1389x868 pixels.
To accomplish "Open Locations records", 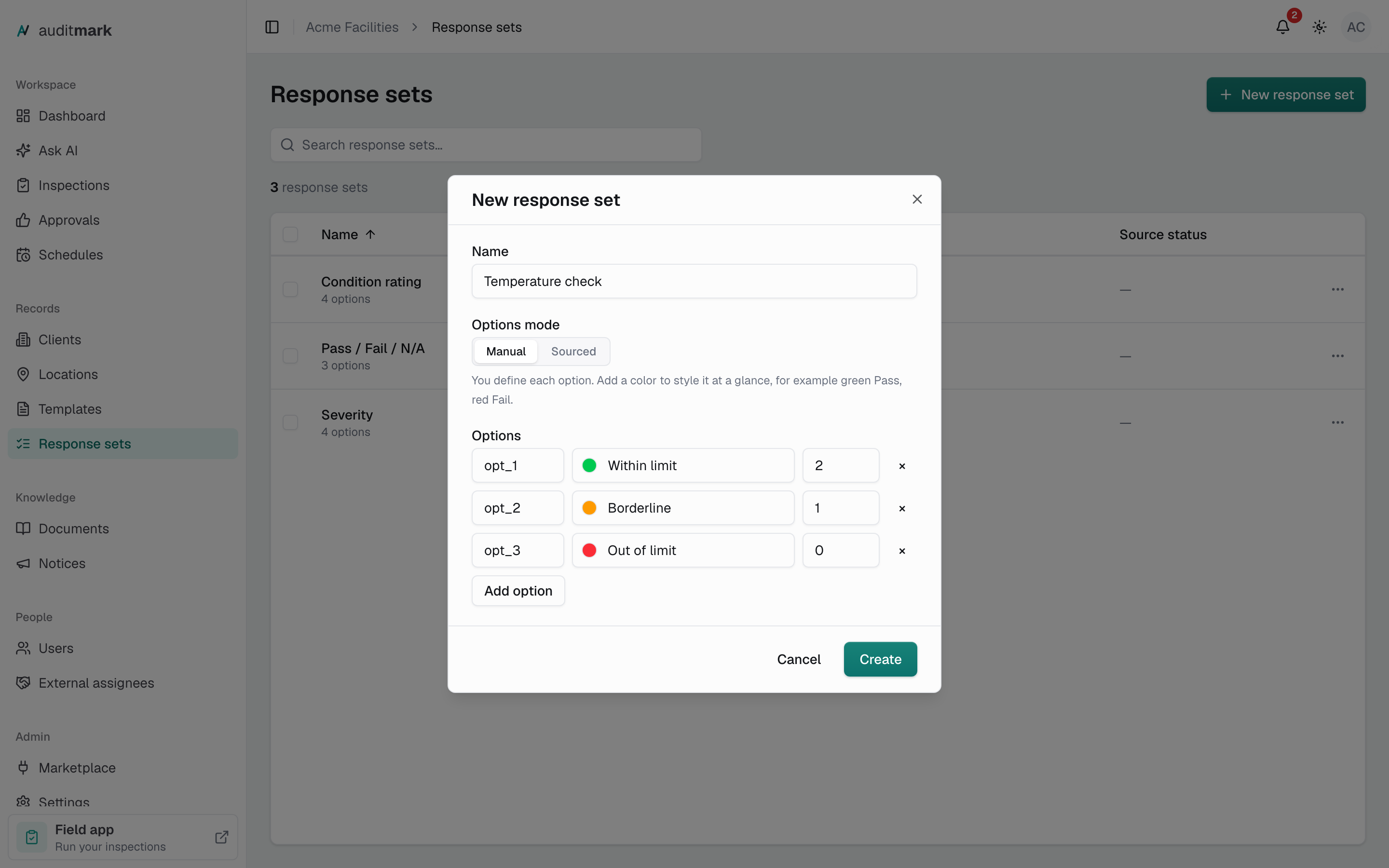I will point(123,374).
